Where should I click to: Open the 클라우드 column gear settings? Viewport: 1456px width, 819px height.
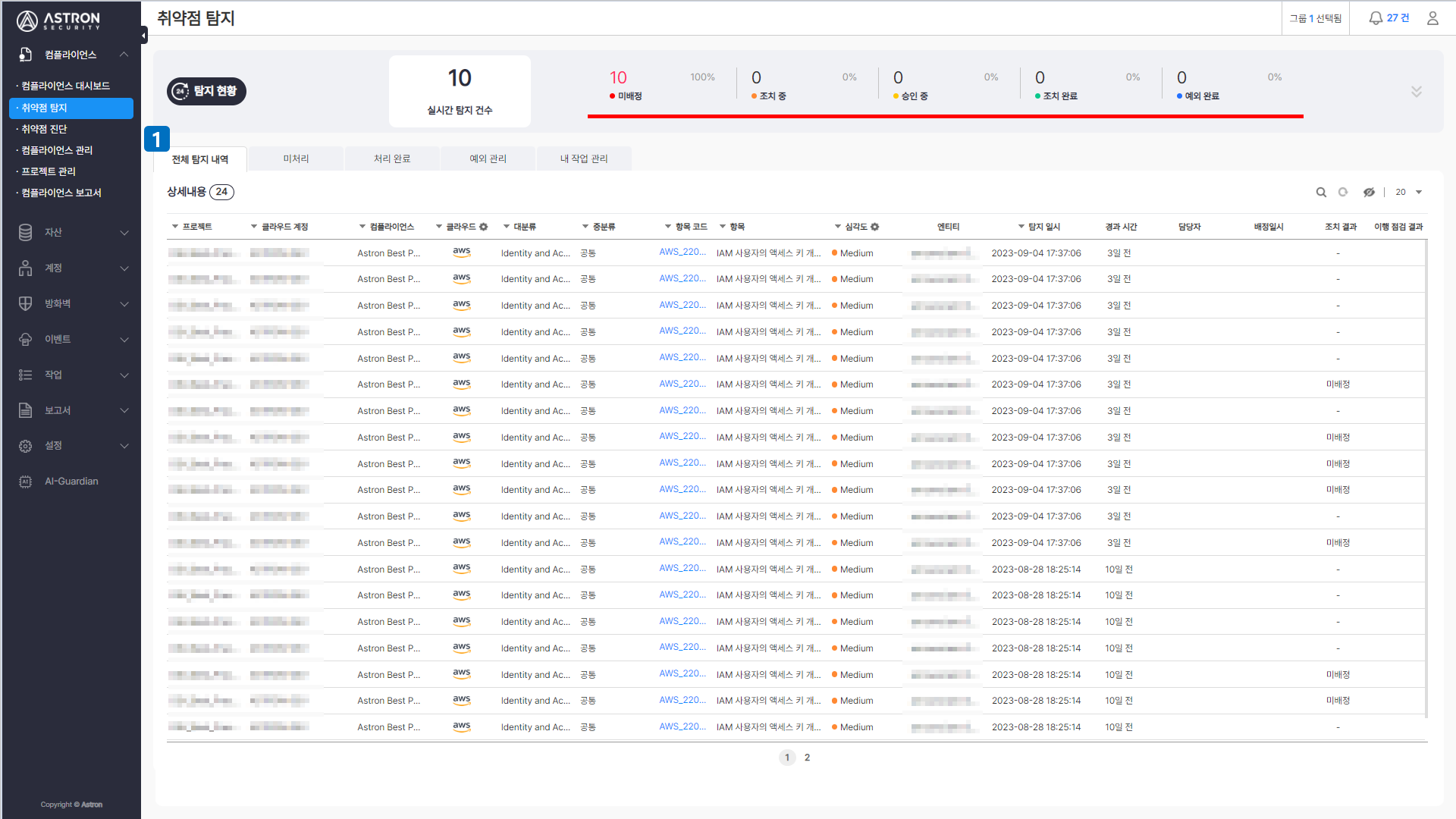[484, 227]
